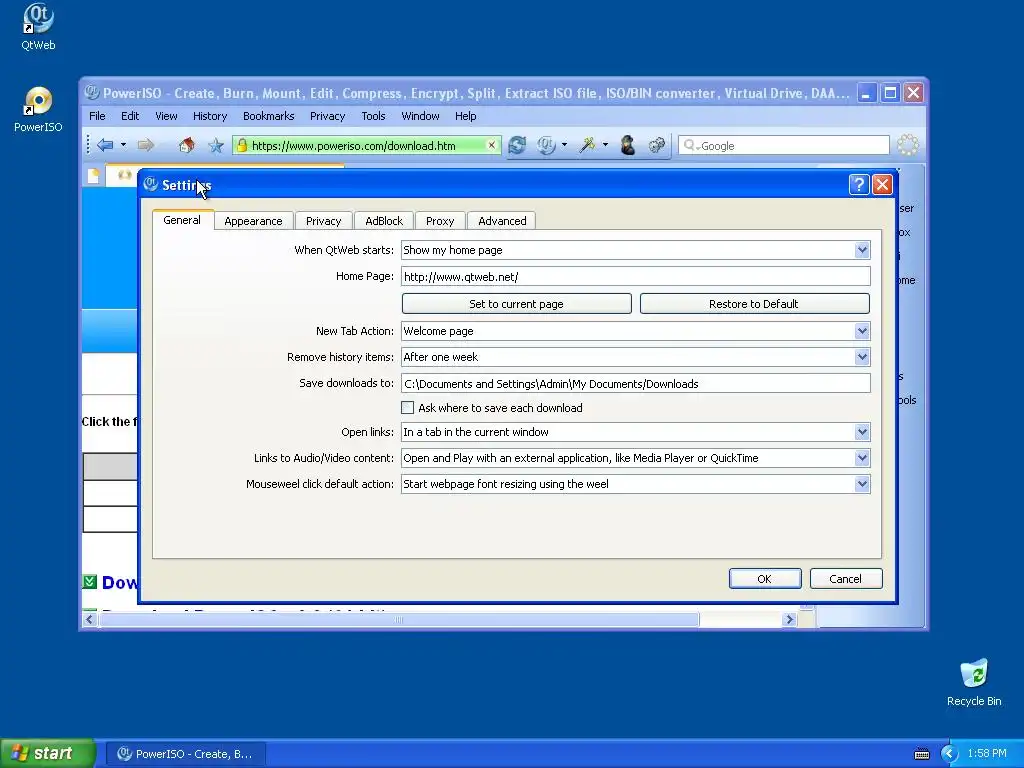The image size is (1024, 768).
Task: Click the browser page horizontal scrollbar thumb
Action: click(399, 619)
